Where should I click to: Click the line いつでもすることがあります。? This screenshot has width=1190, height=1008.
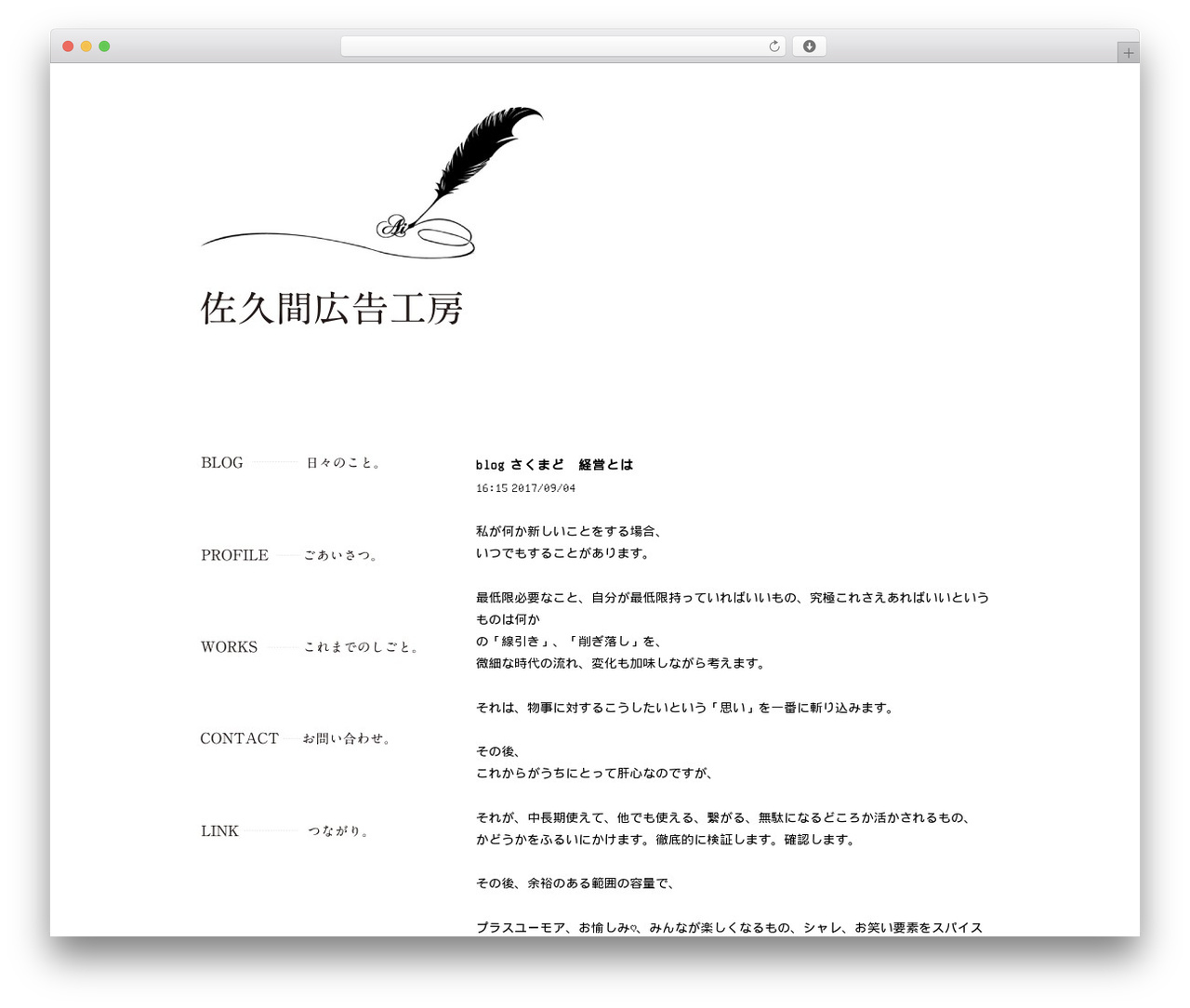(562, 553)
